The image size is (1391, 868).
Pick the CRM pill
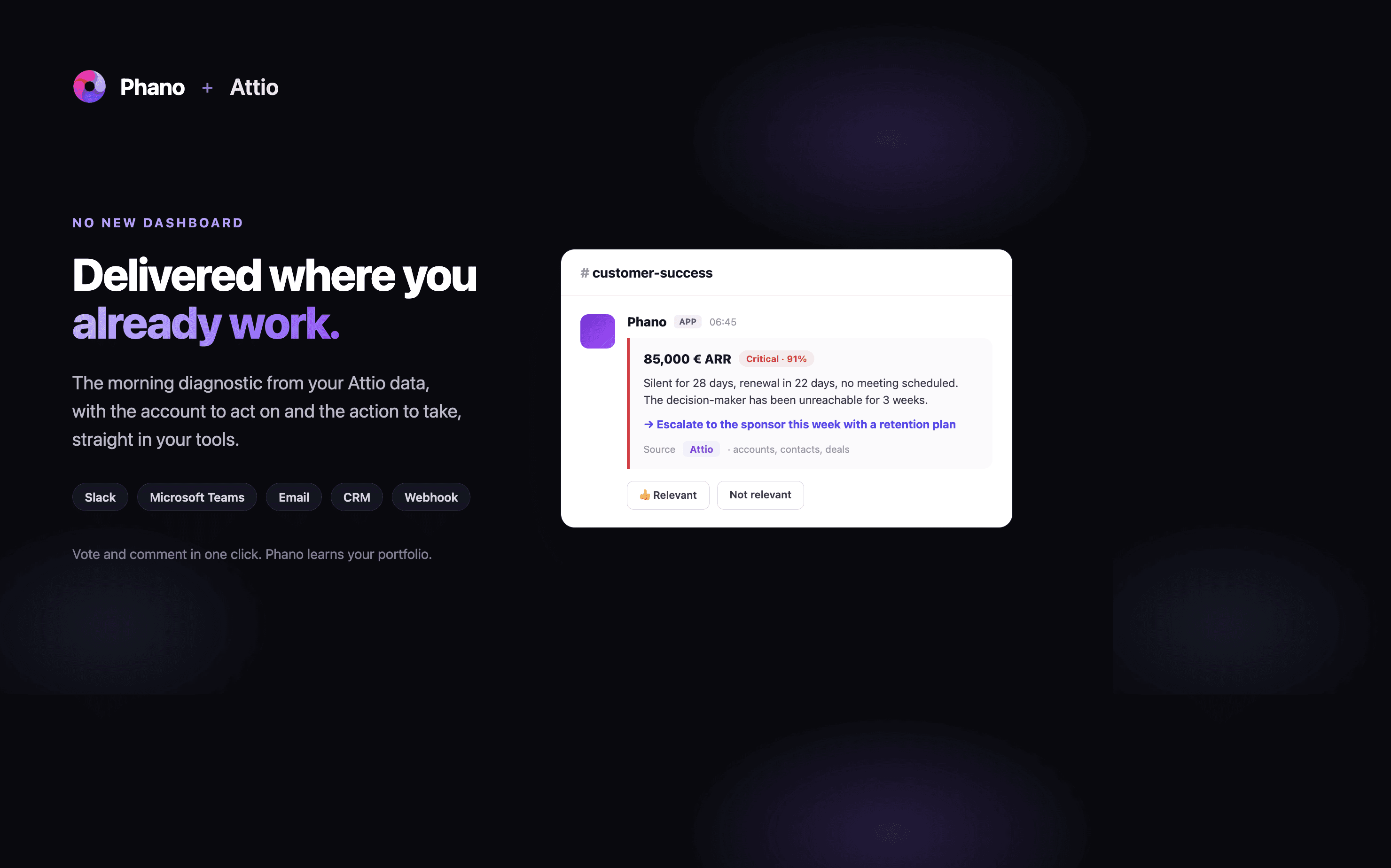pyautogui.click(x=357, y=497)
